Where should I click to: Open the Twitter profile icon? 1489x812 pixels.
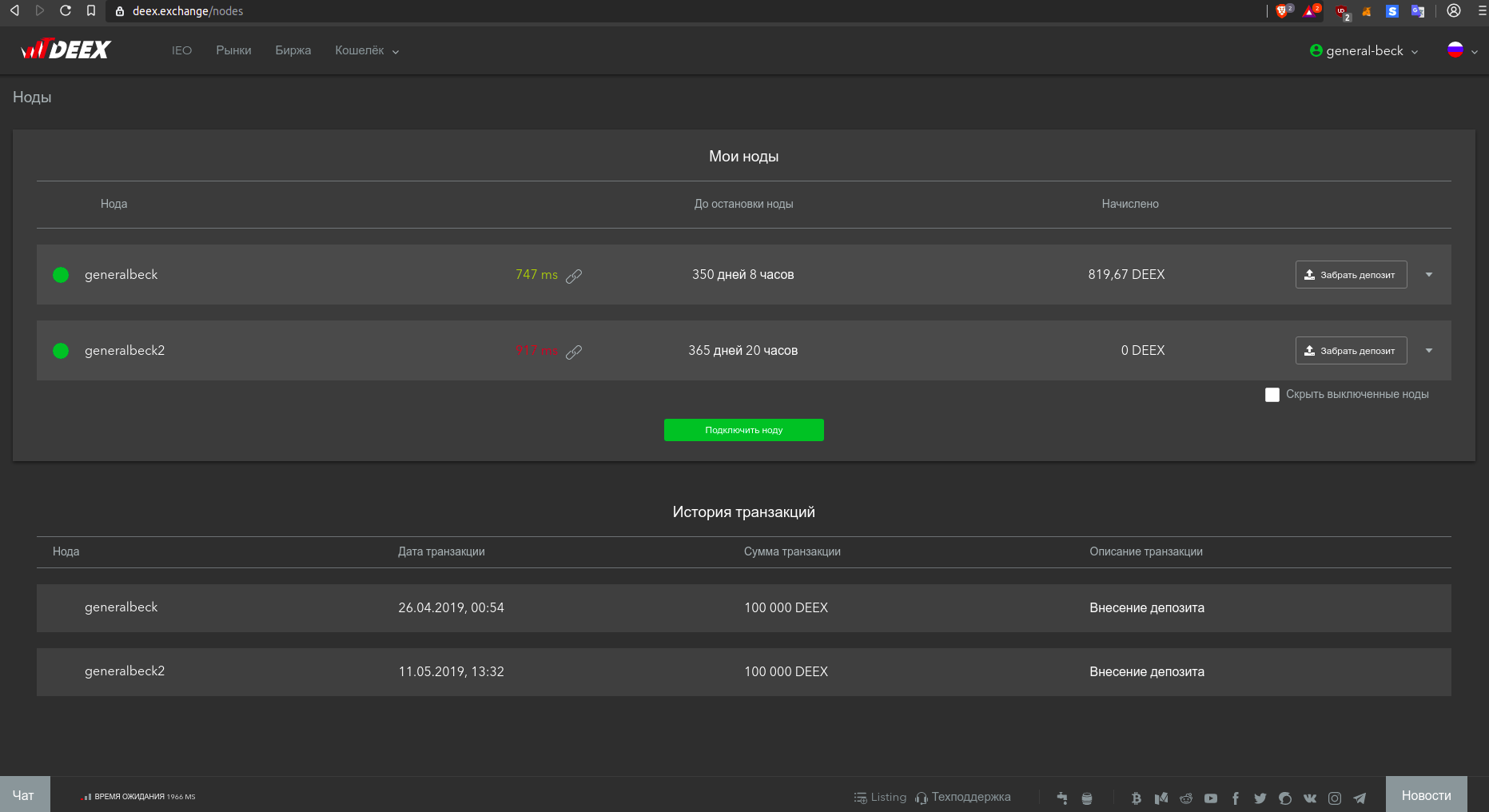(x=1260, y=798)
